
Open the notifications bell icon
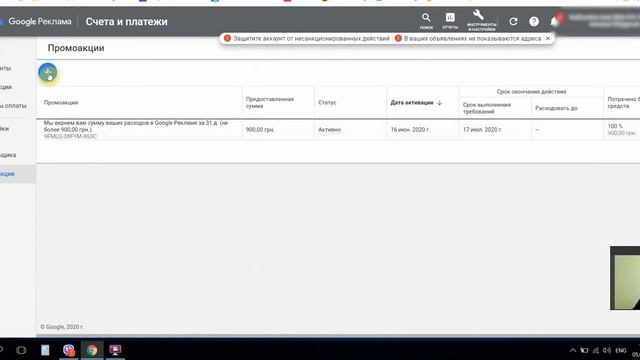click(554, 21)
